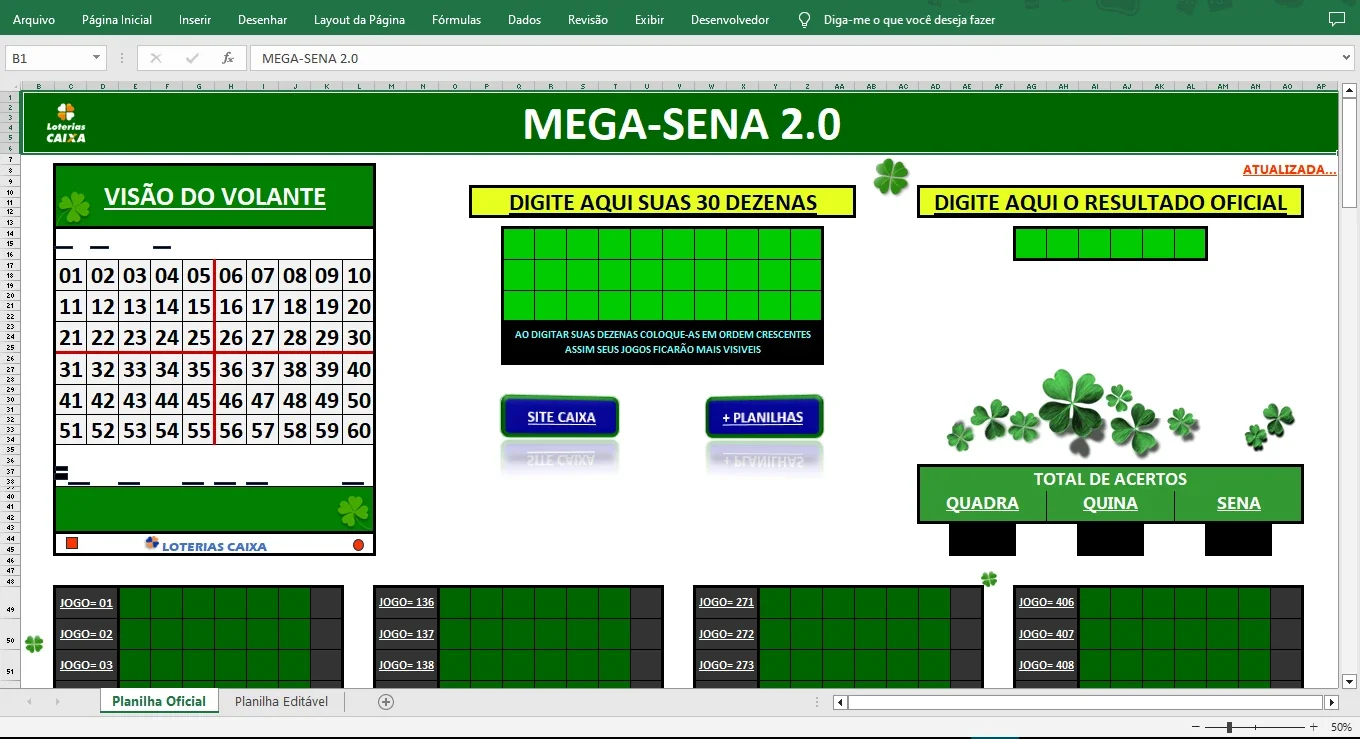The width and height of the screenshot is (1360, 739).
Task: Click previous sheet navigation arrow
Action: (x=29, y=702)
